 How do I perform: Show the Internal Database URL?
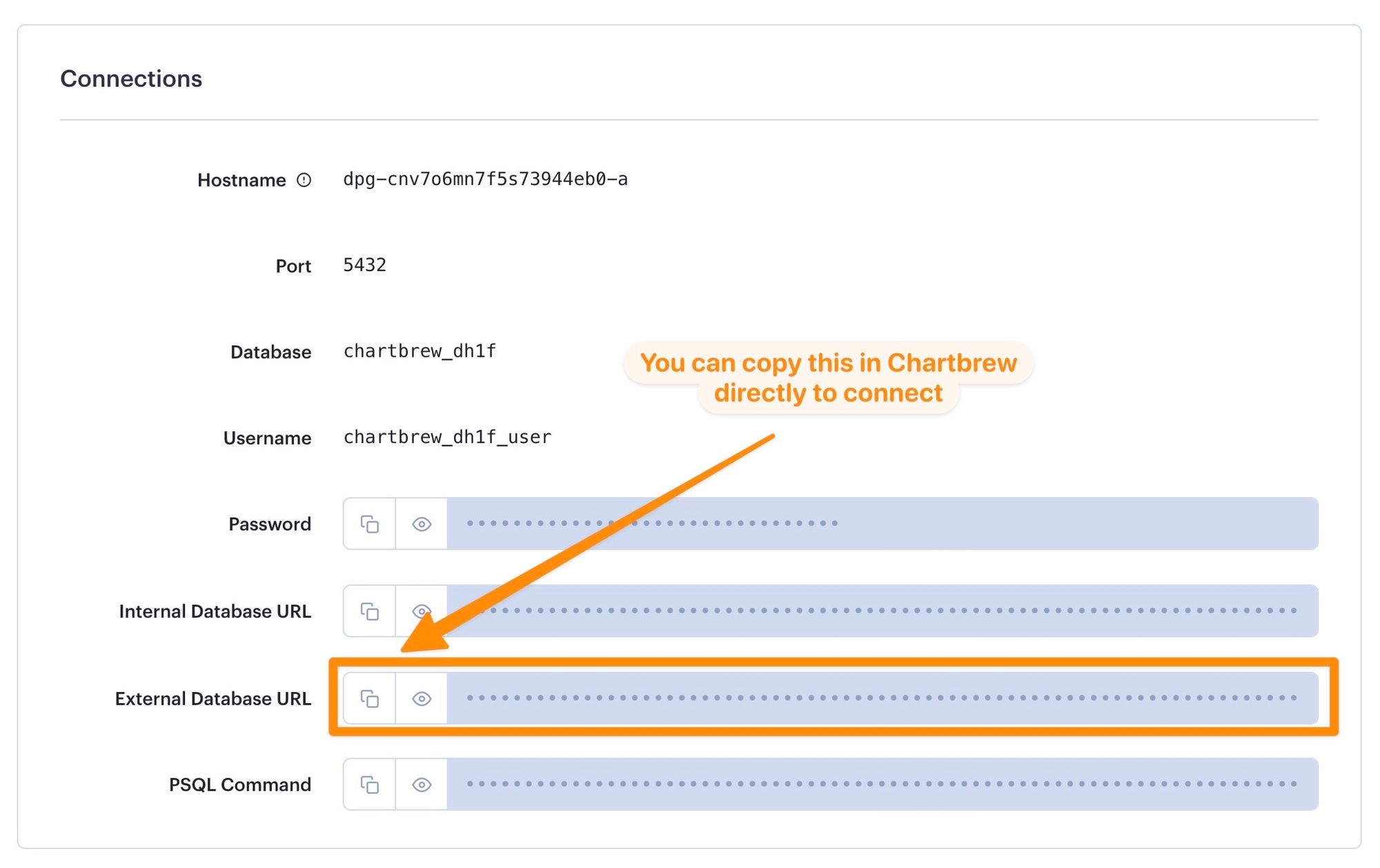[422, 611]
